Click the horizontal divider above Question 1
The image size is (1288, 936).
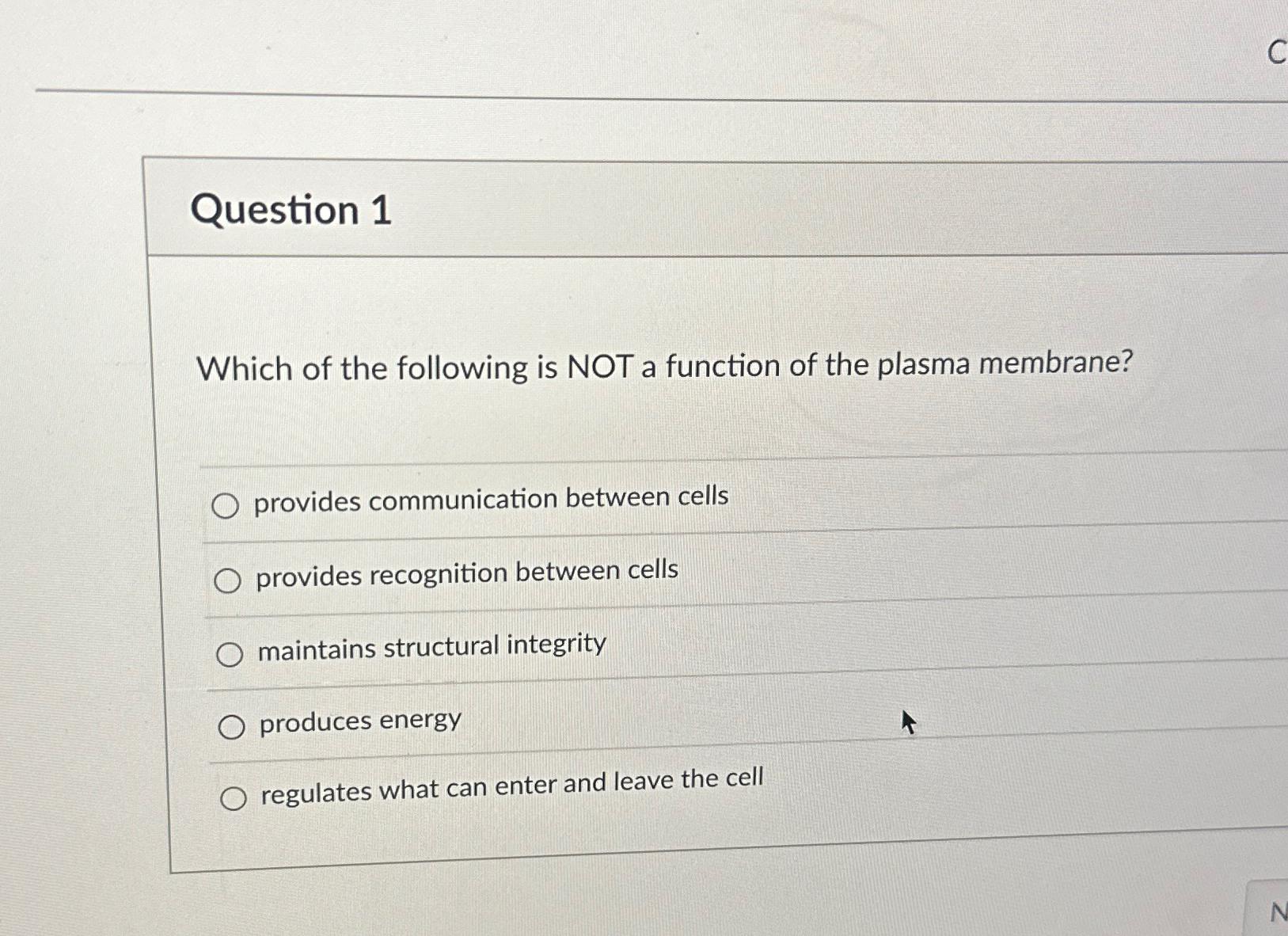[x=633, y=93]
